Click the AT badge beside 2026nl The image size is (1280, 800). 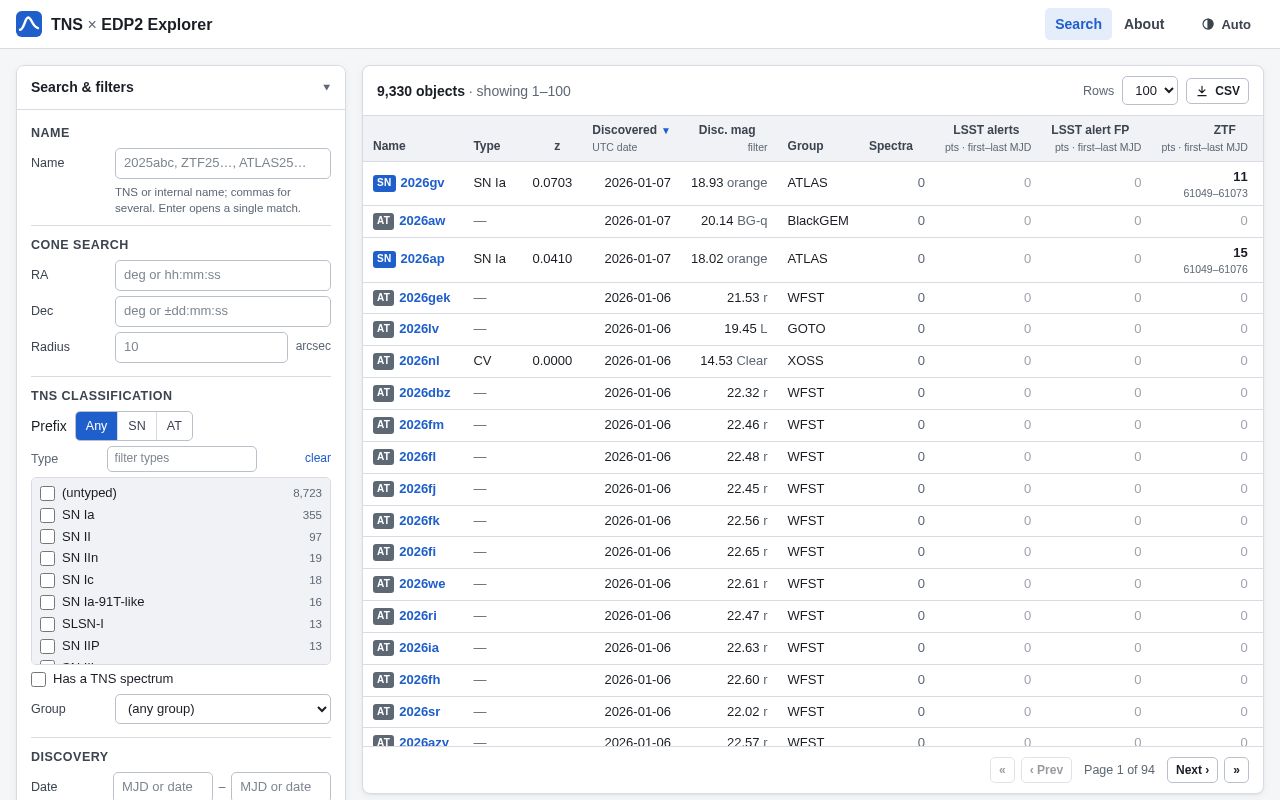pyautogui.click(x=384, y=361)
